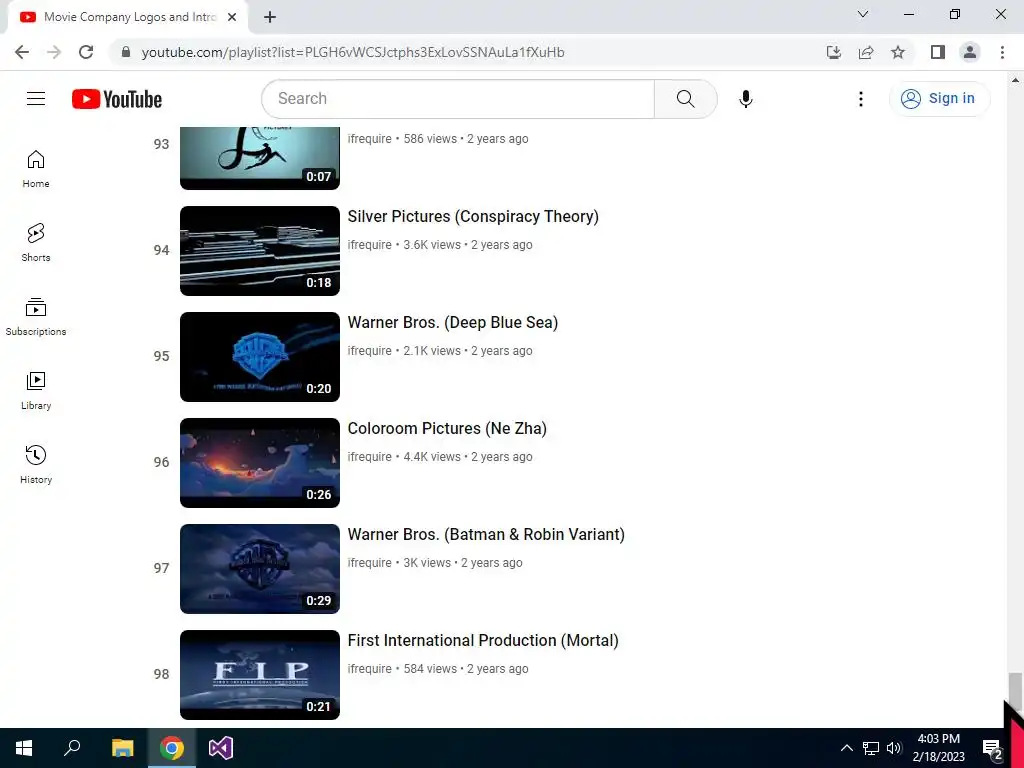The width and height of the screenshot is (1024, 768).
Task: Select the Movie Company Logos tab
Action: pyautogui.click(x=127, y=17)
